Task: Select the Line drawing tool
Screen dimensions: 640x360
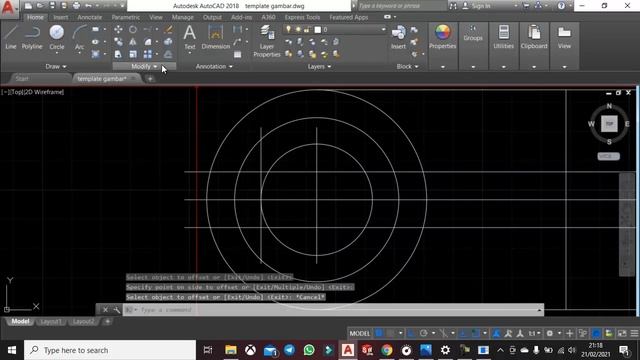Action: [x=11, y=37]
